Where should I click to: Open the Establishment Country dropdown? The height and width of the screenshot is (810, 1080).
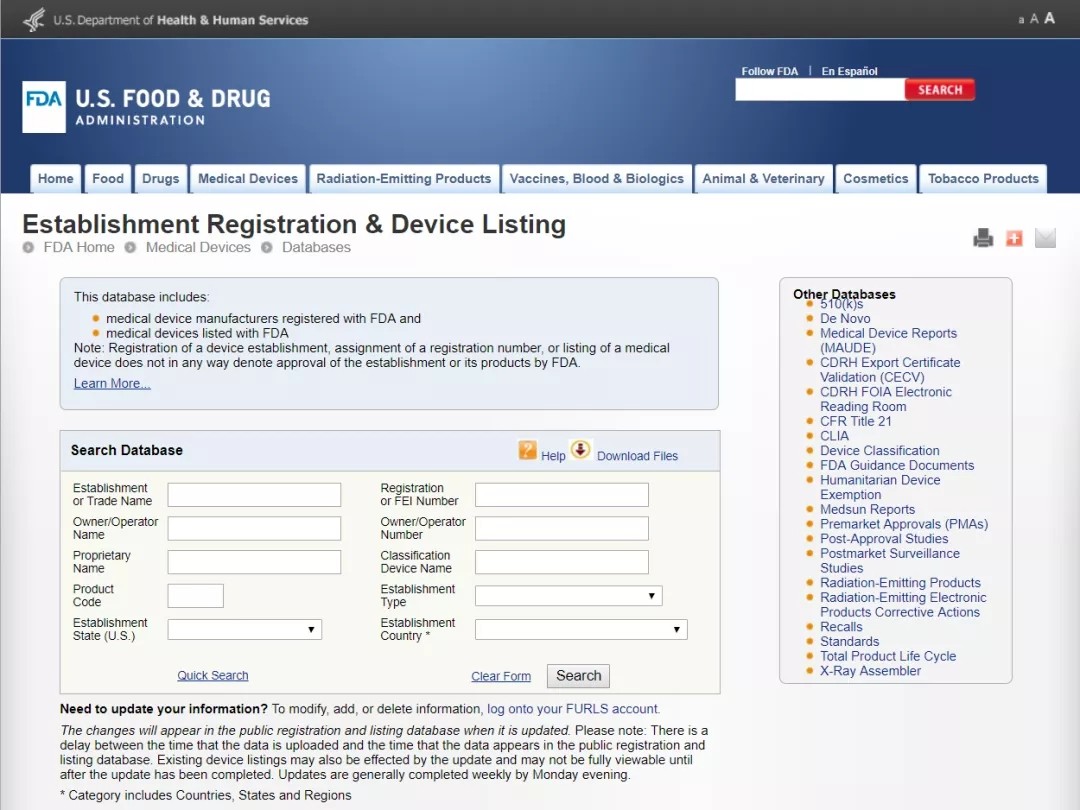[581, 630]
